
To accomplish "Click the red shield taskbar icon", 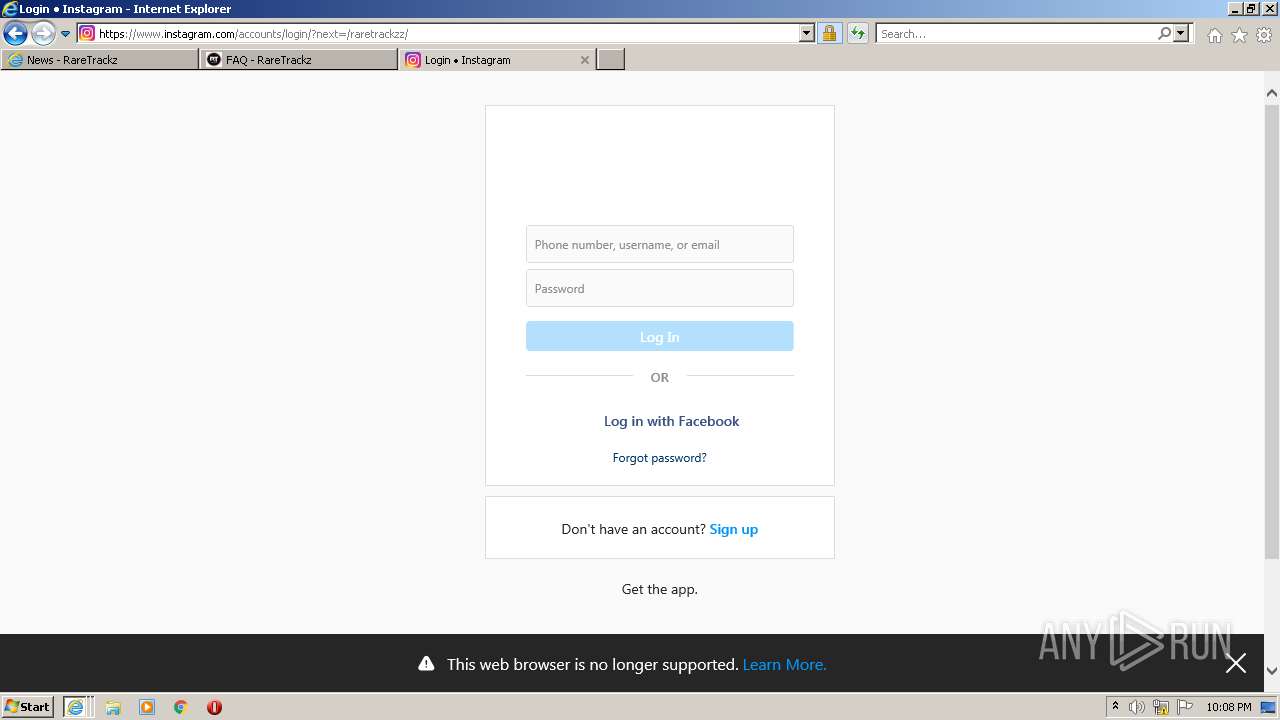I will (214, 707).
